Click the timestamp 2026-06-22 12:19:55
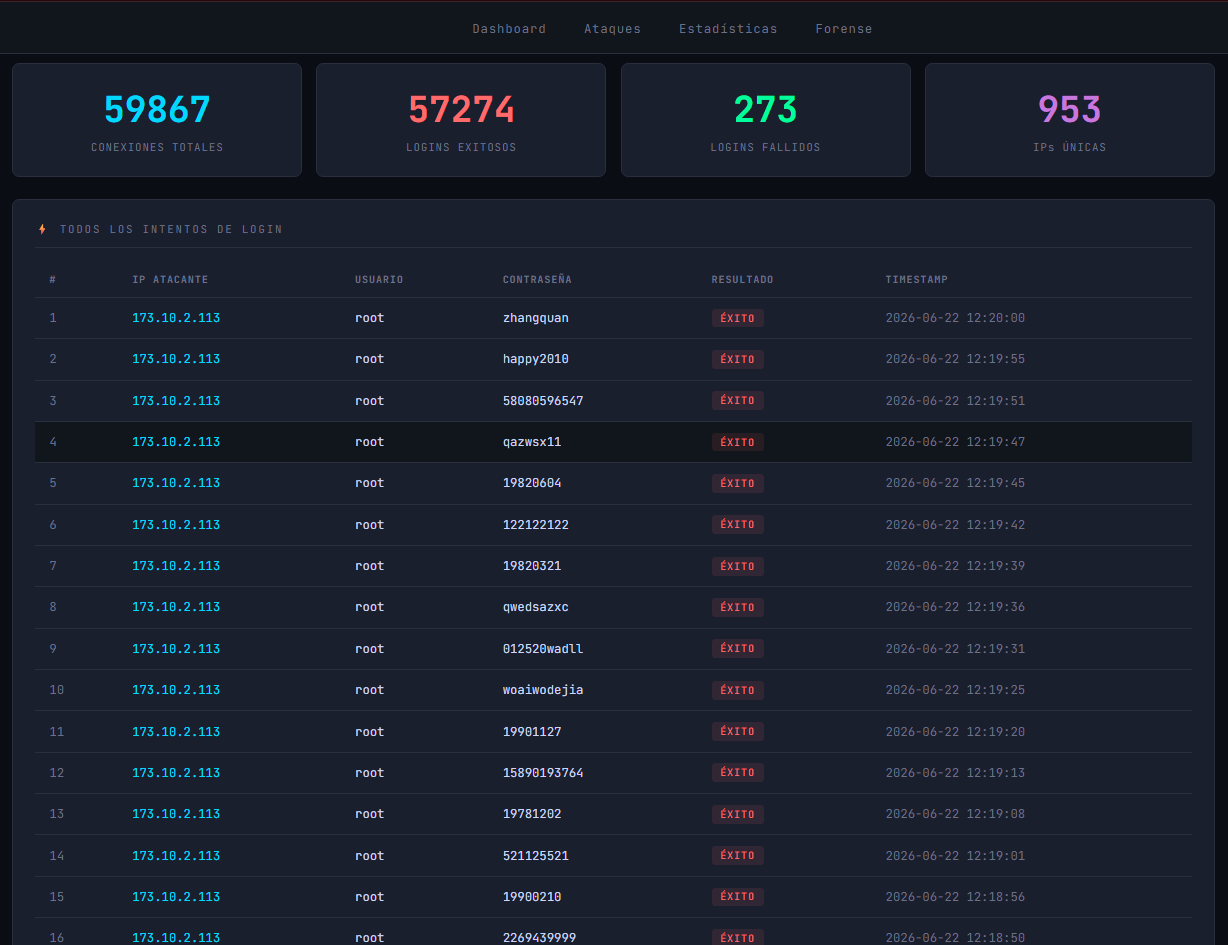This screenshot has width=1228, height=945. [x=955, y=359]
